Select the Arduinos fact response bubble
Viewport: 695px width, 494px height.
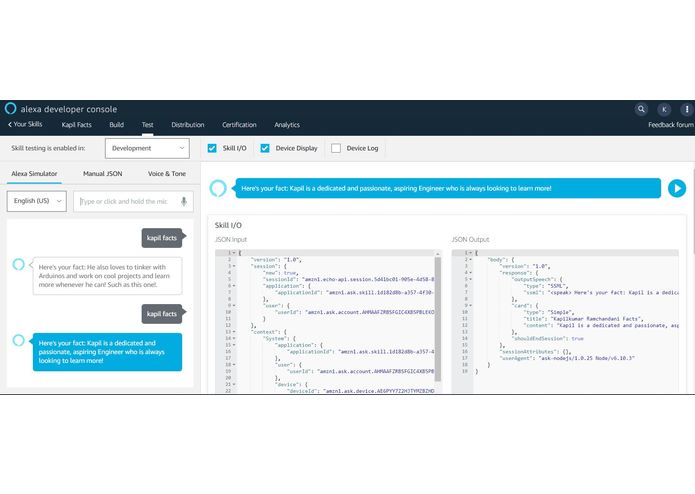tap(107, 276)
